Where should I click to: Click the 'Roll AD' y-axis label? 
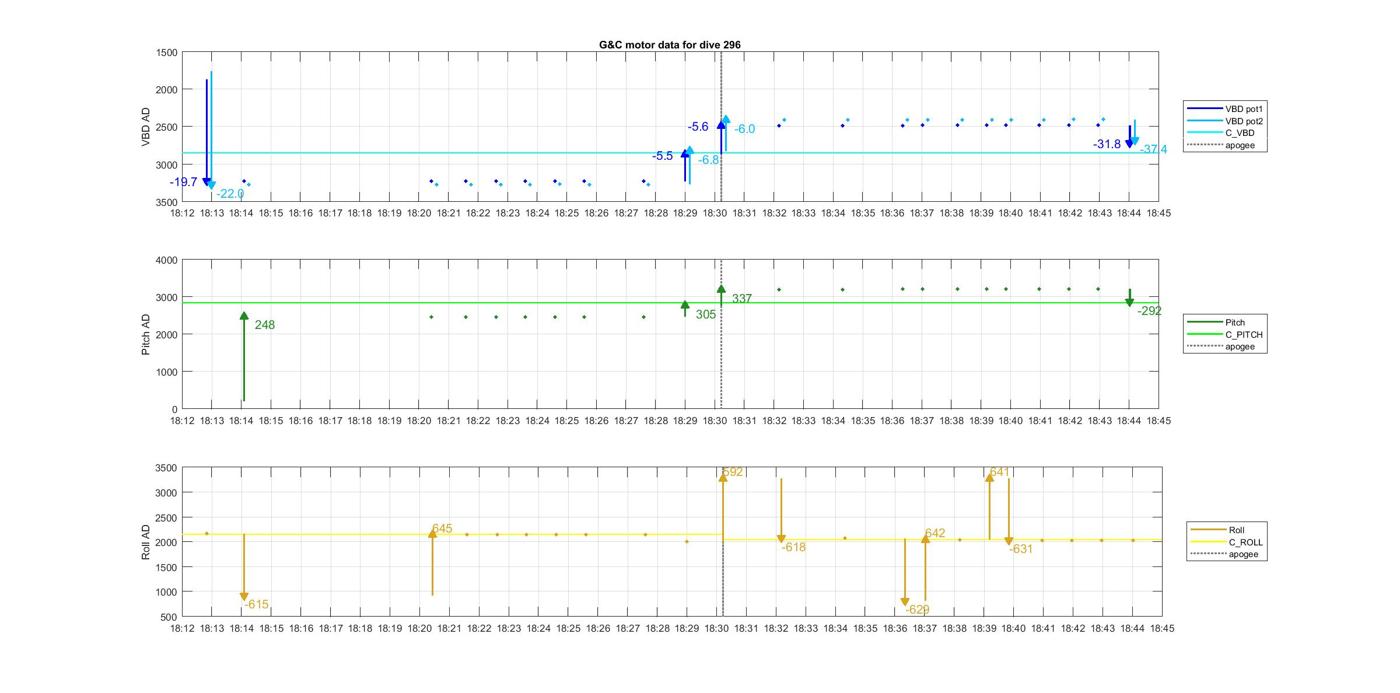[x=147, y=542]
